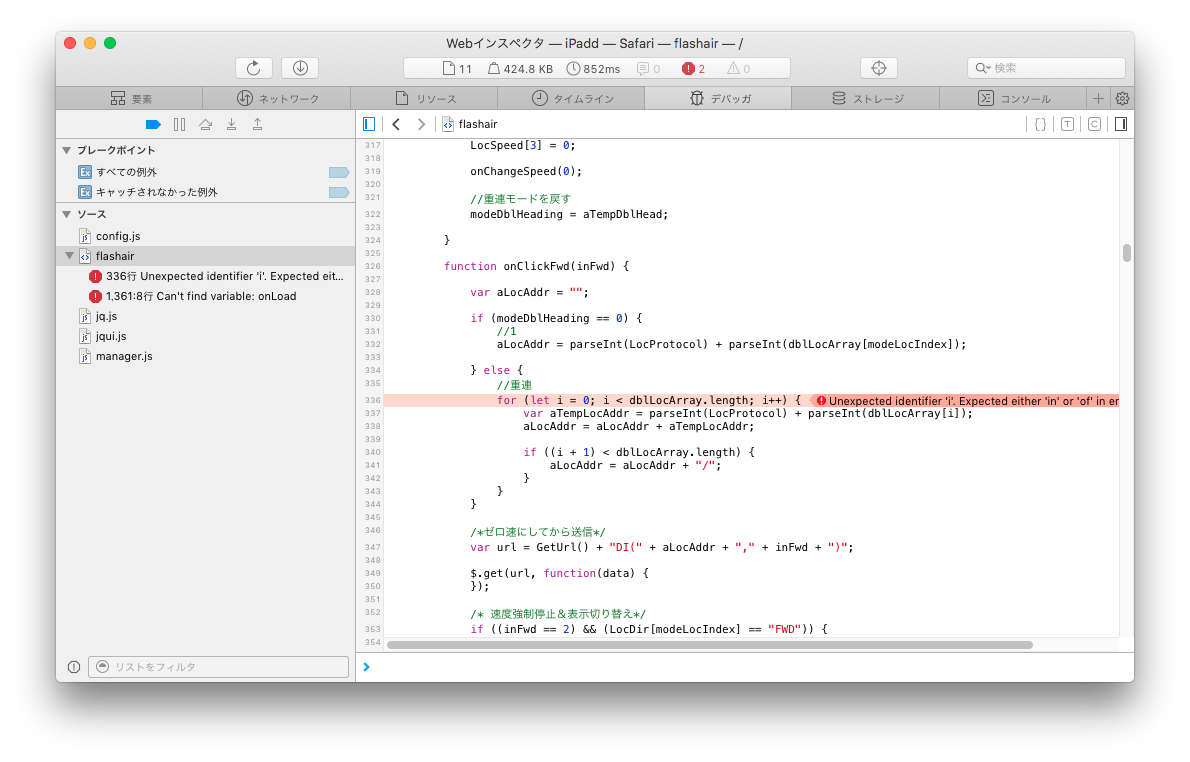Open jqui.js in the source list
Image resolution: width=1190 pixels, height=762 pixels.
tap(206, 335)
